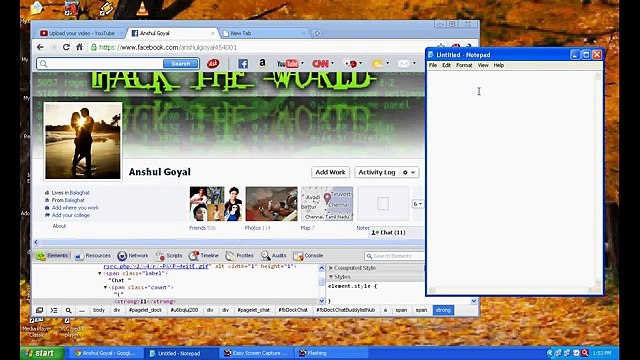
Task: Open the Activity Log
Action: tap(377, 173)
